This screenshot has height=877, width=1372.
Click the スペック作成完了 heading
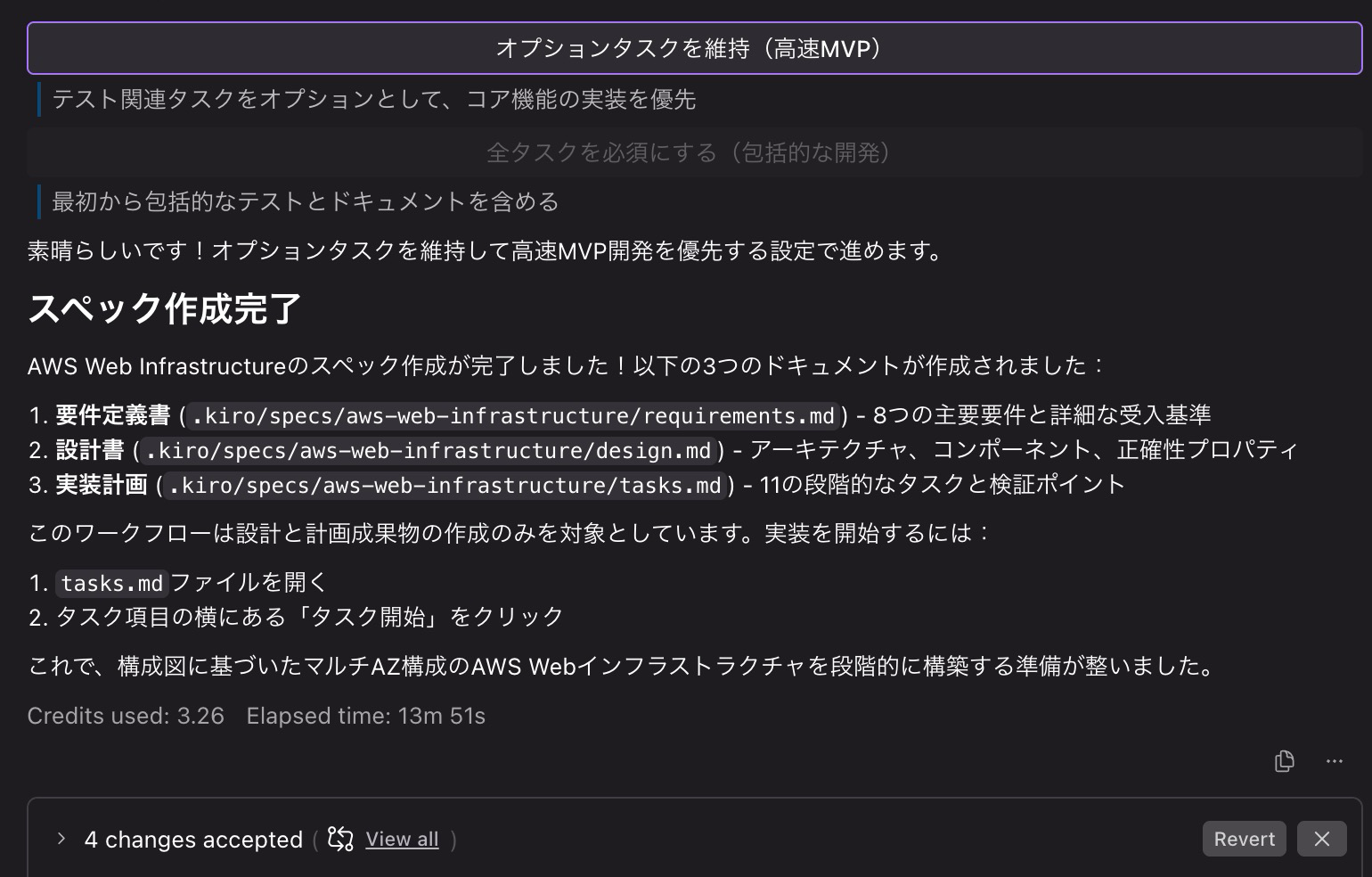(x=163, y=309)
